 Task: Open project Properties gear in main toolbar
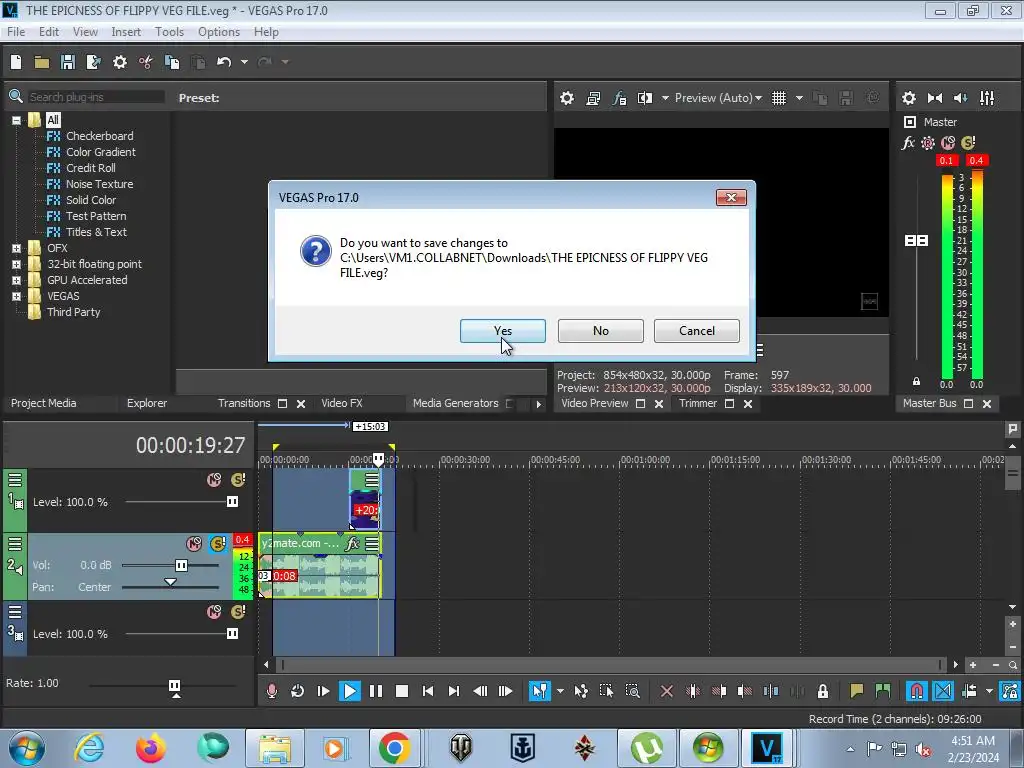click(120, 62)
